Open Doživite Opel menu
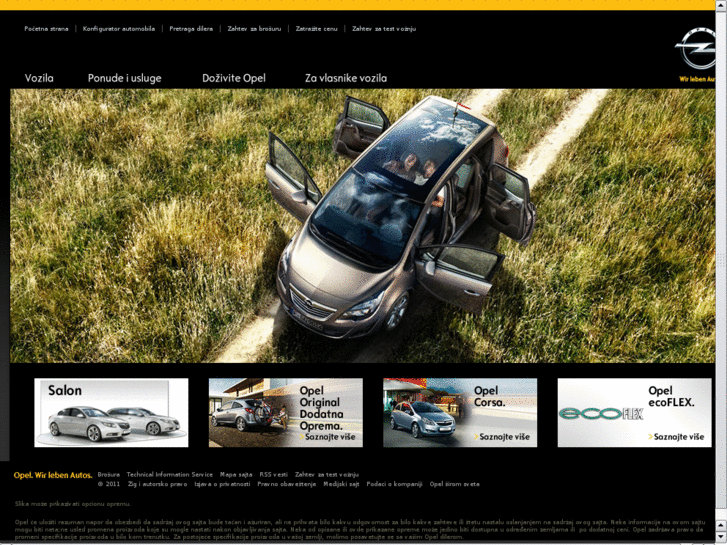This screenshot has height=545, width=727. 234,78
